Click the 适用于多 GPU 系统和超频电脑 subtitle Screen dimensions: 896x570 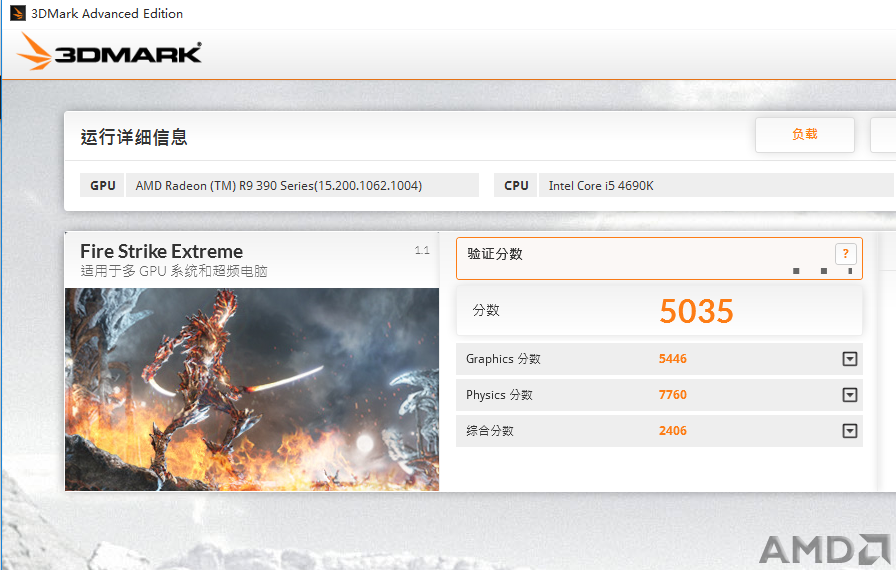point(174,271)
